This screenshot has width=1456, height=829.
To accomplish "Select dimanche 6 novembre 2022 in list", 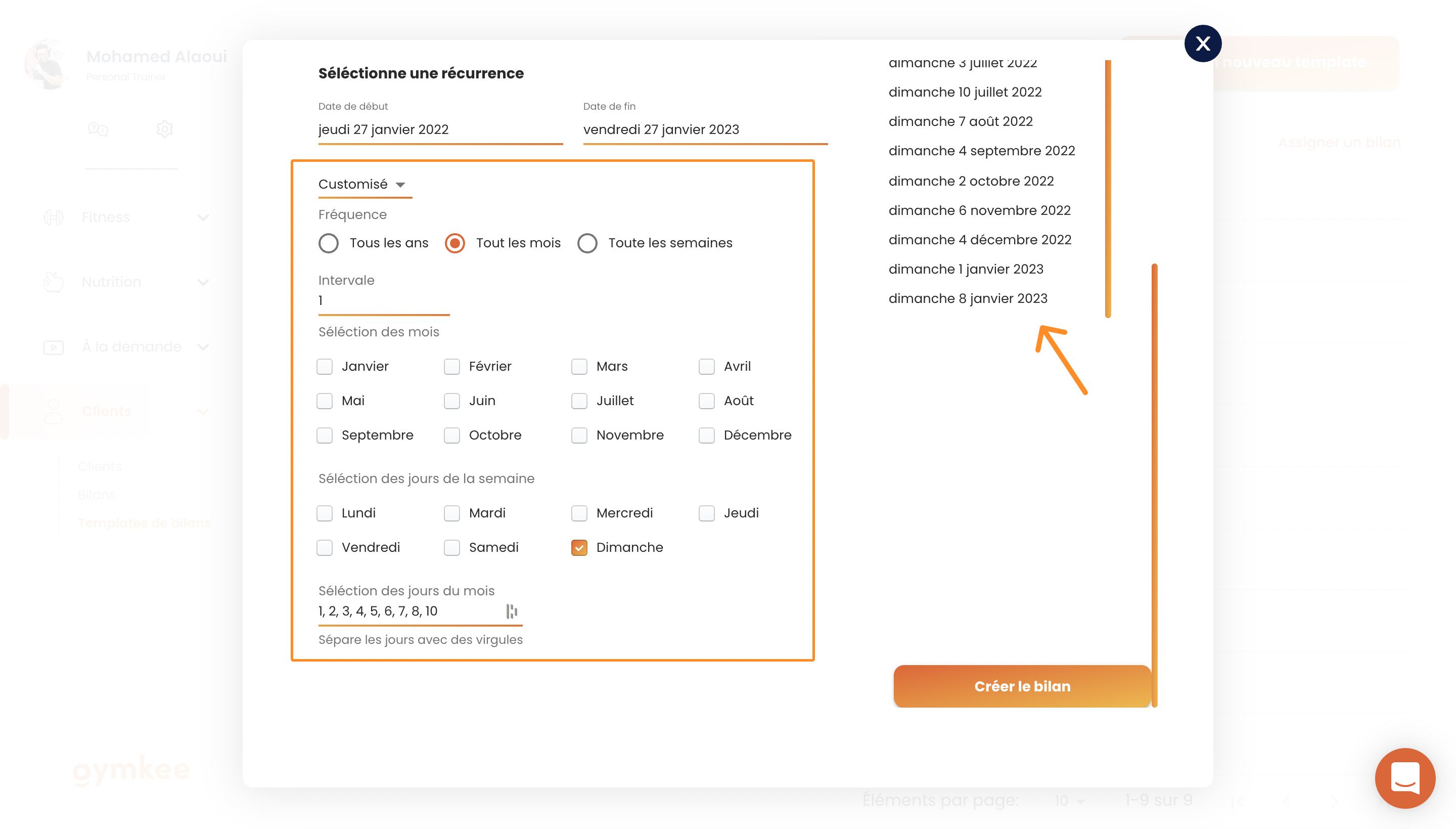I will [x=979, y=211].
